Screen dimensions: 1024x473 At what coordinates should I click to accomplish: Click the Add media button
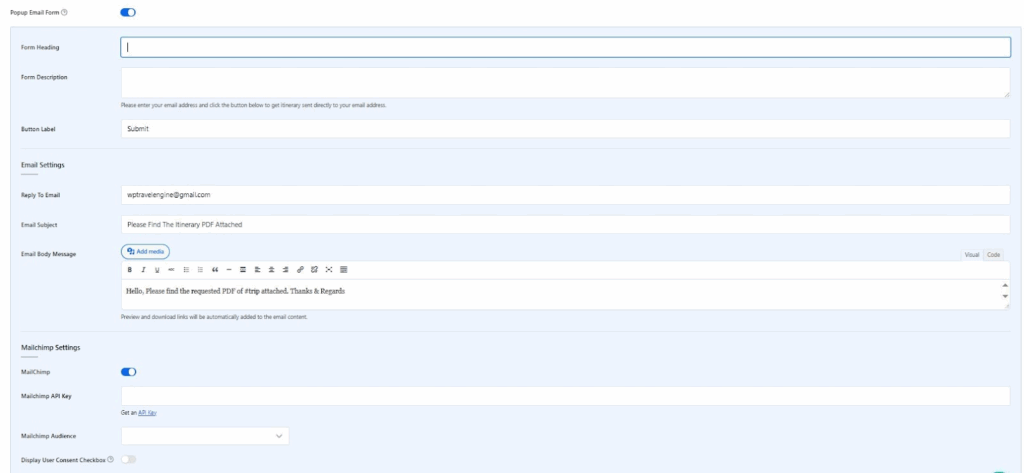tap(146, 251)
